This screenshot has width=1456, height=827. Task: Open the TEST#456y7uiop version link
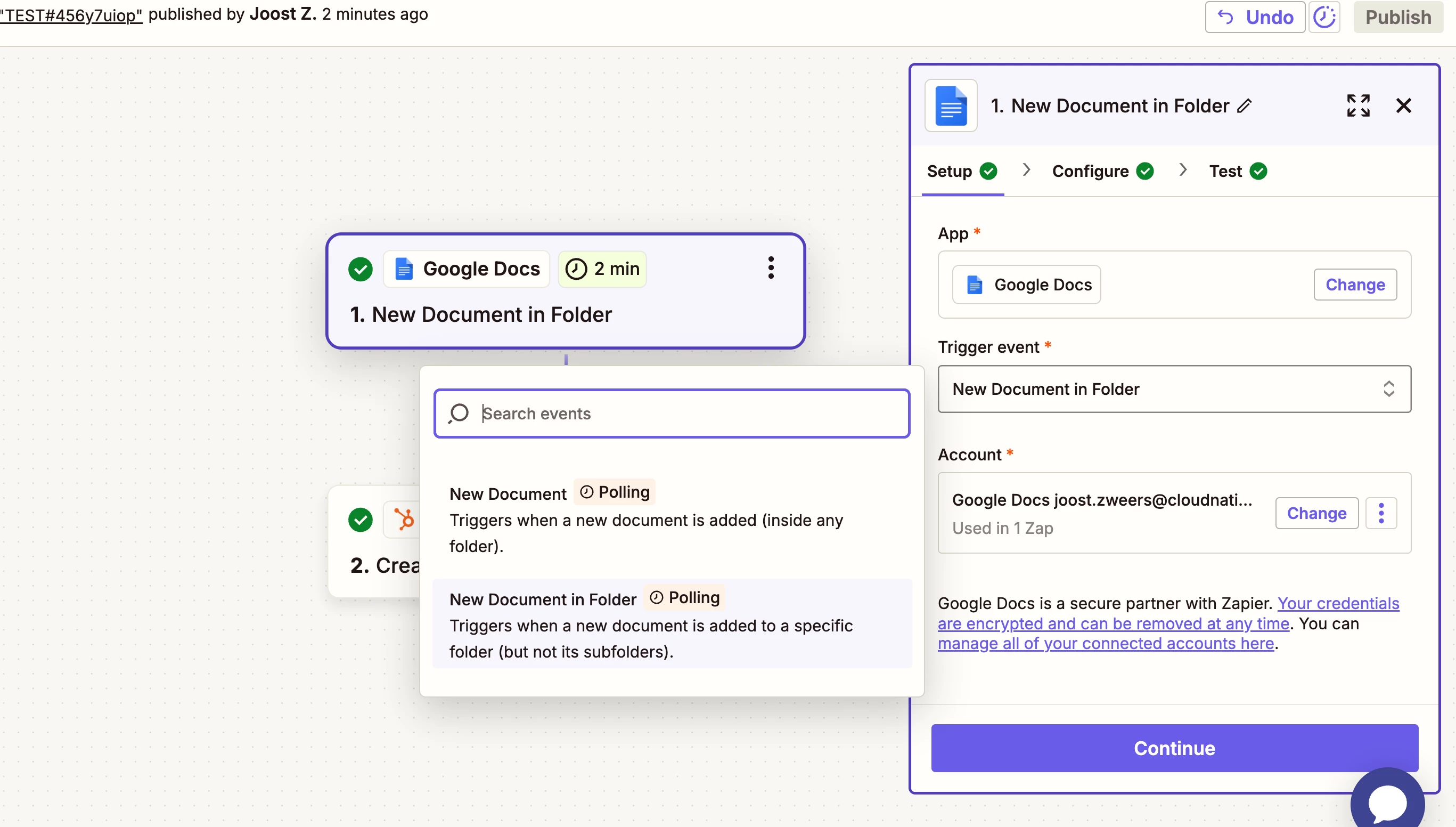(71, 15)
